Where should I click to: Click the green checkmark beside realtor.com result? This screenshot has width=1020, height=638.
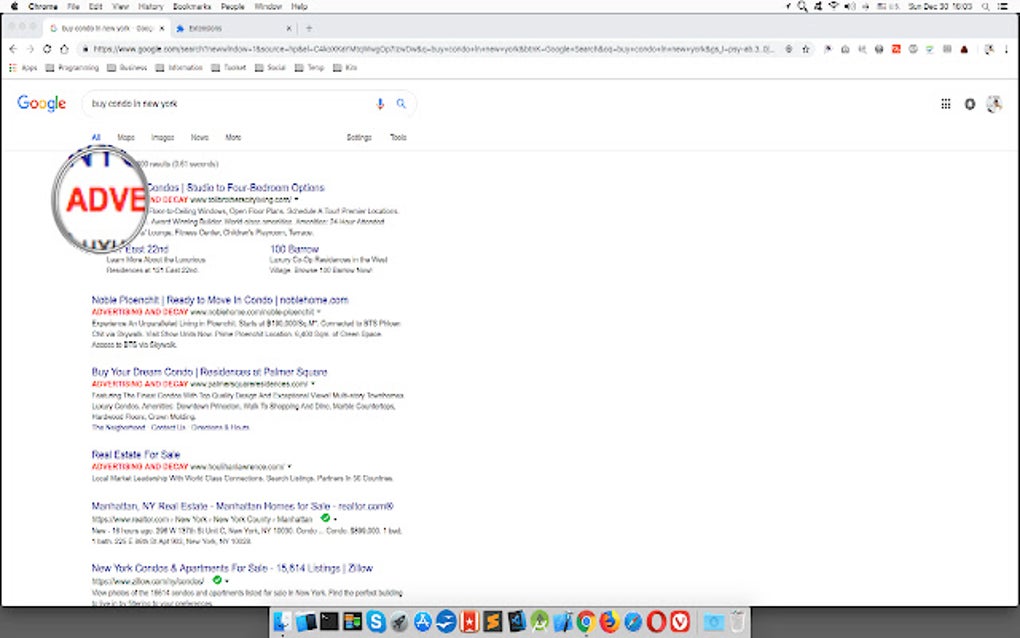(325, 518)
